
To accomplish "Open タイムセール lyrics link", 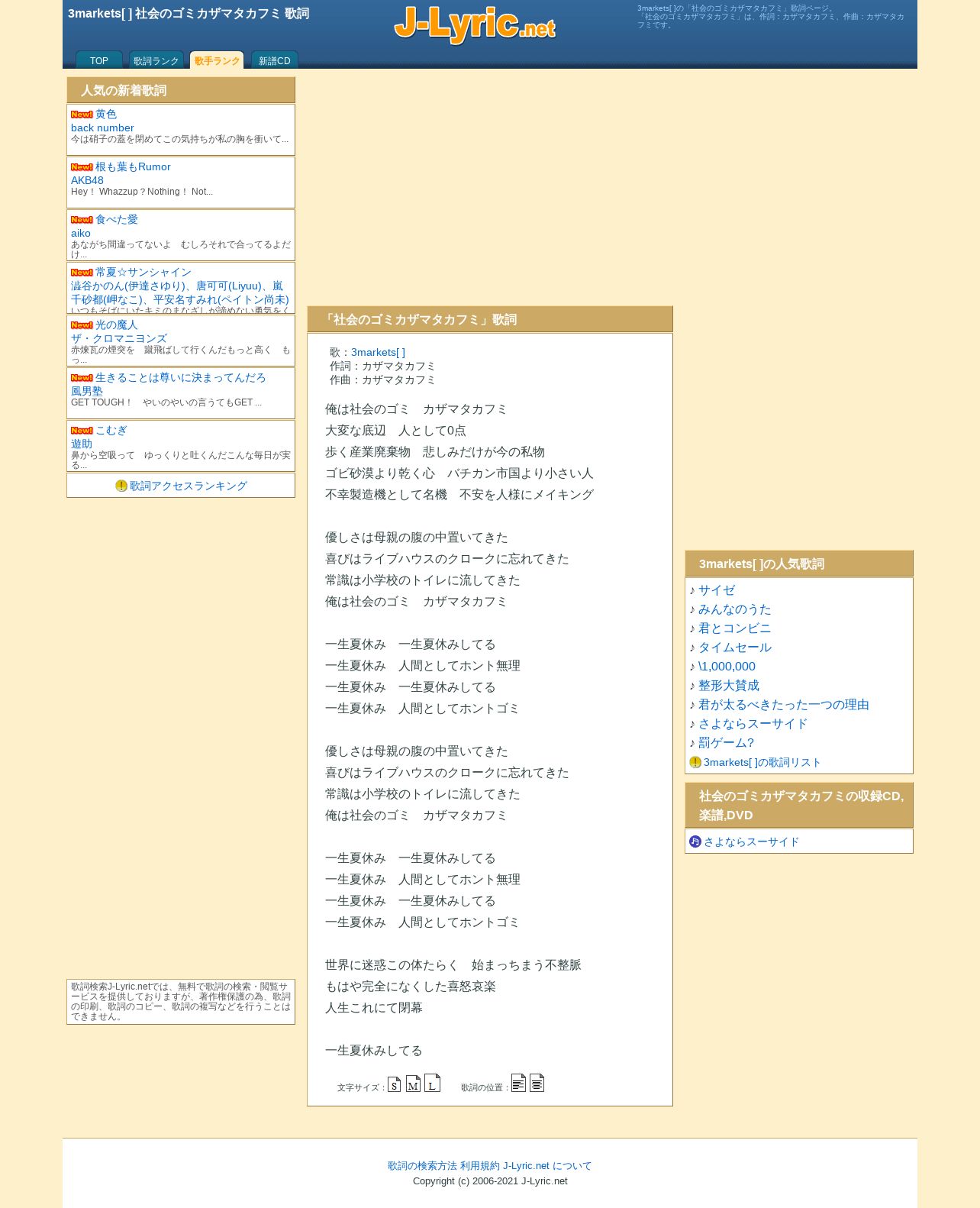I will click(735, 648).
